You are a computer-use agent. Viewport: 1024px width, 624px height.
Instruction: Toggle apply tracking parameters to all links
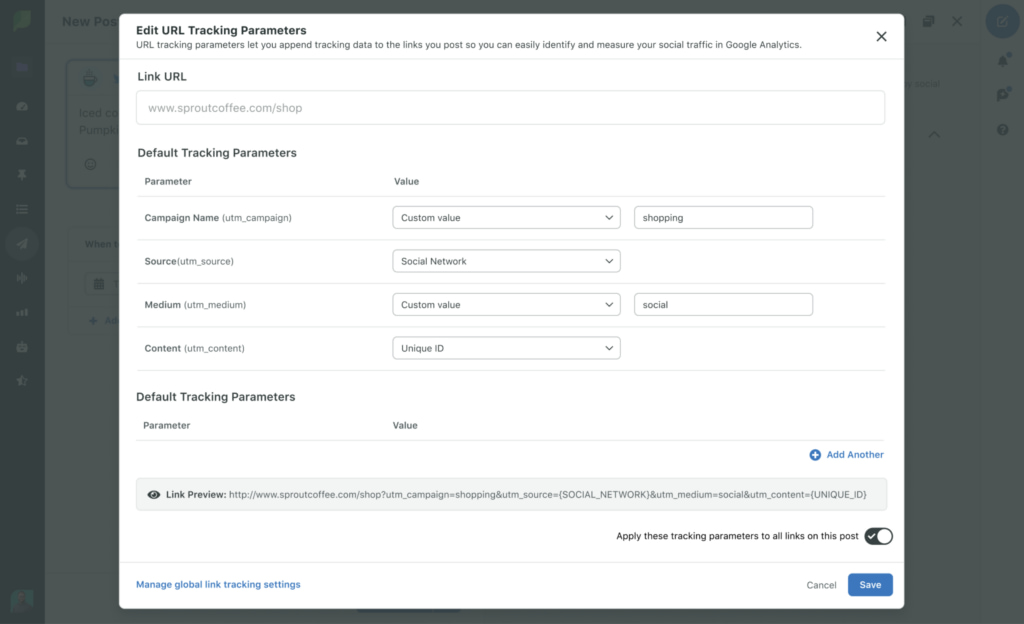click(878, 536)
